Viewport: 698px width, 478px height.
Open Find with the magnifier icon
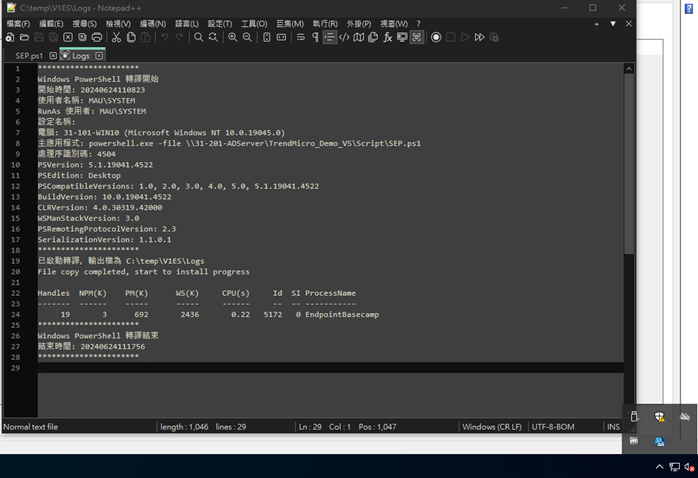click(x=199, y=37)
